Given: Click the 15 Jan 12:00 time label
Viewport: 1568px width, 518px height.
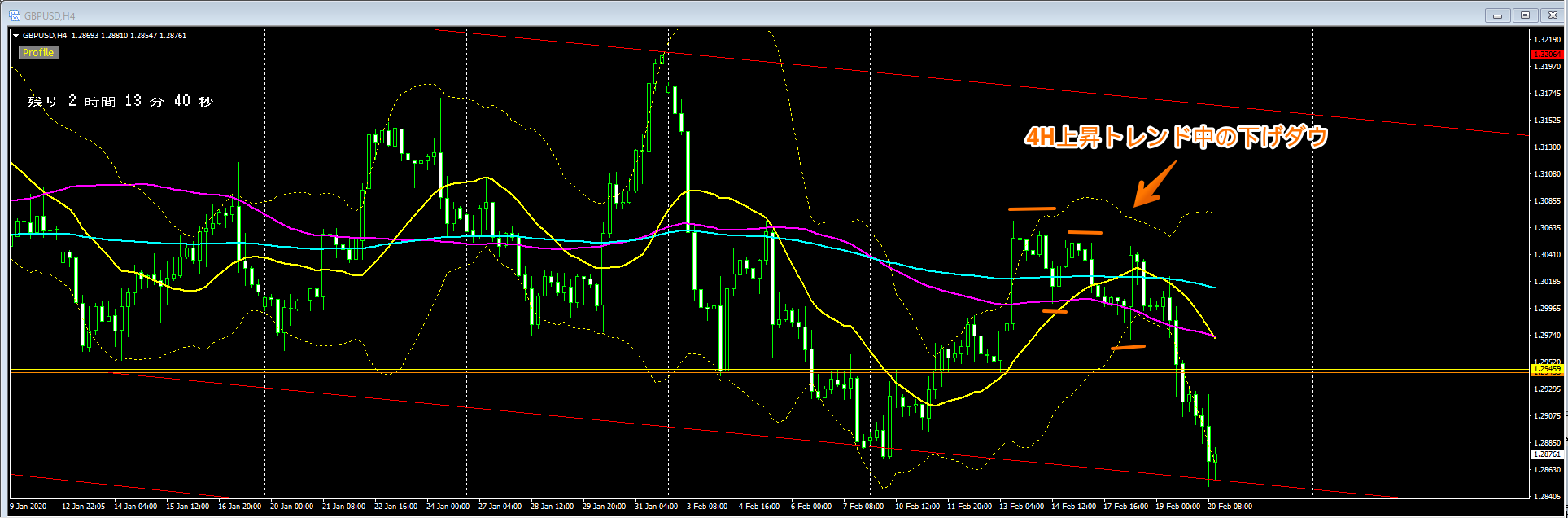Looking at the screenshot, I should (x=187, y=507).
